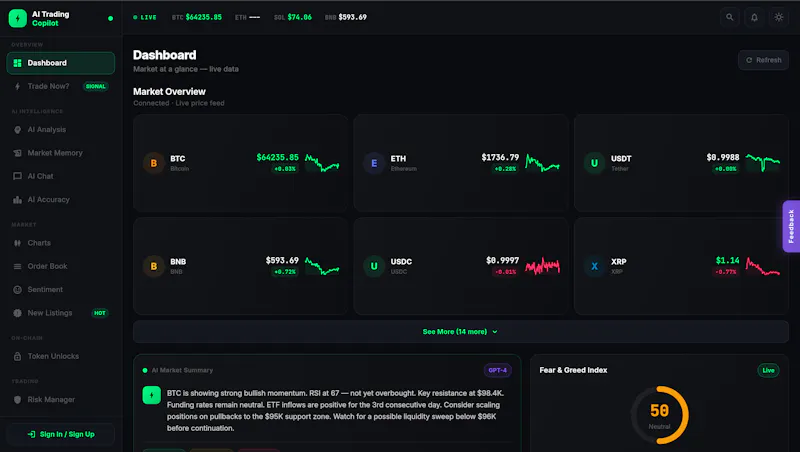Viewport: 800px width, 452px height.
Task: Click the ETH sparkline chart
Action: pos(542,163)
